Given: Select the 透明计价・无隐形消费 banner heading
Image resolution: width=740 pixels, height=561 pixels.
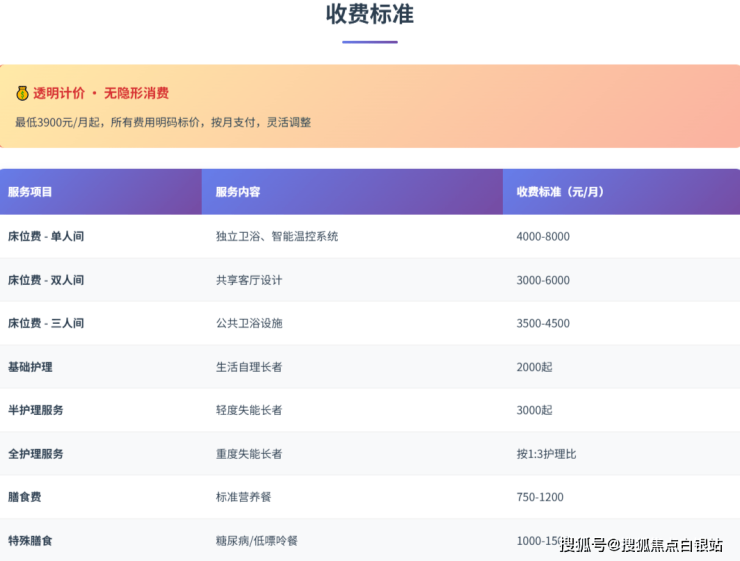Looking at the screenshot, I should tap(101, 93).
